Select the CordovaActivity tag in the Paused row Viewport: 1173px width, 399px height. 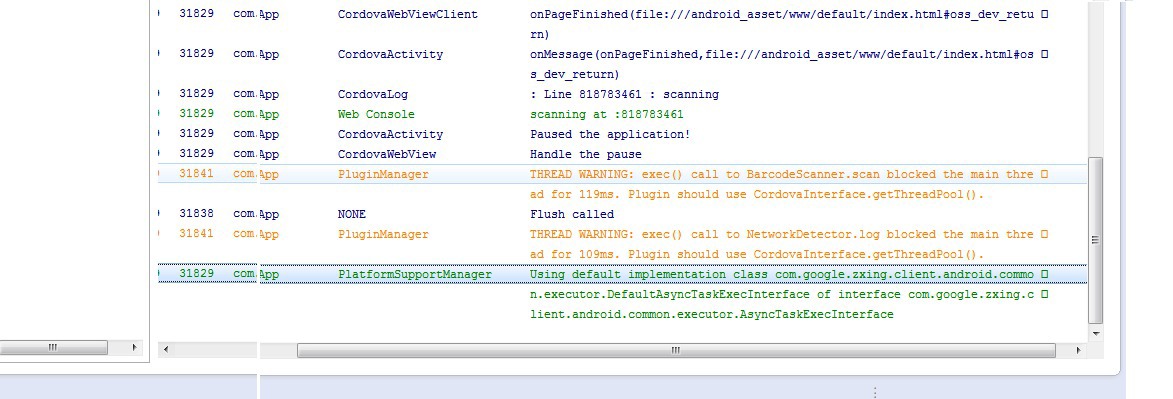point(391,134)
